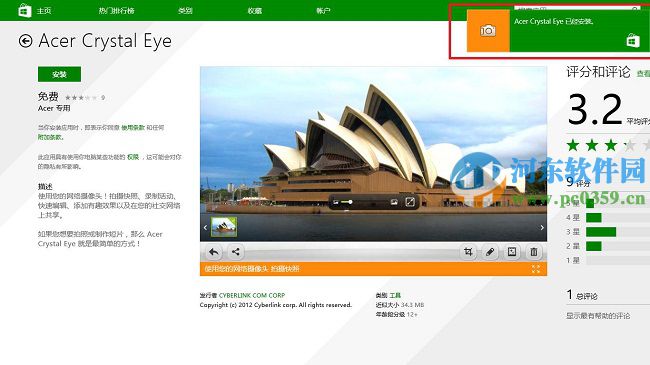Go back using the circled arrow

(25, 41)
